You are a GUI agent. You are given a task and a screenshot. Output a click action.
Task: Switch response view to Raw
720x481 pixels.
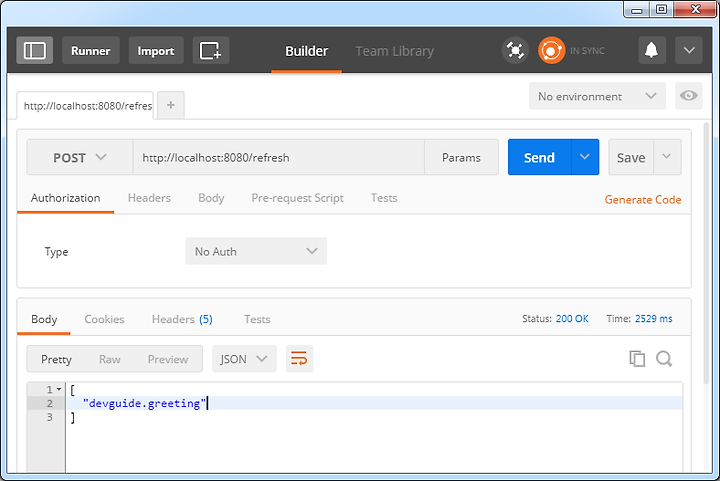pos(110,359)
